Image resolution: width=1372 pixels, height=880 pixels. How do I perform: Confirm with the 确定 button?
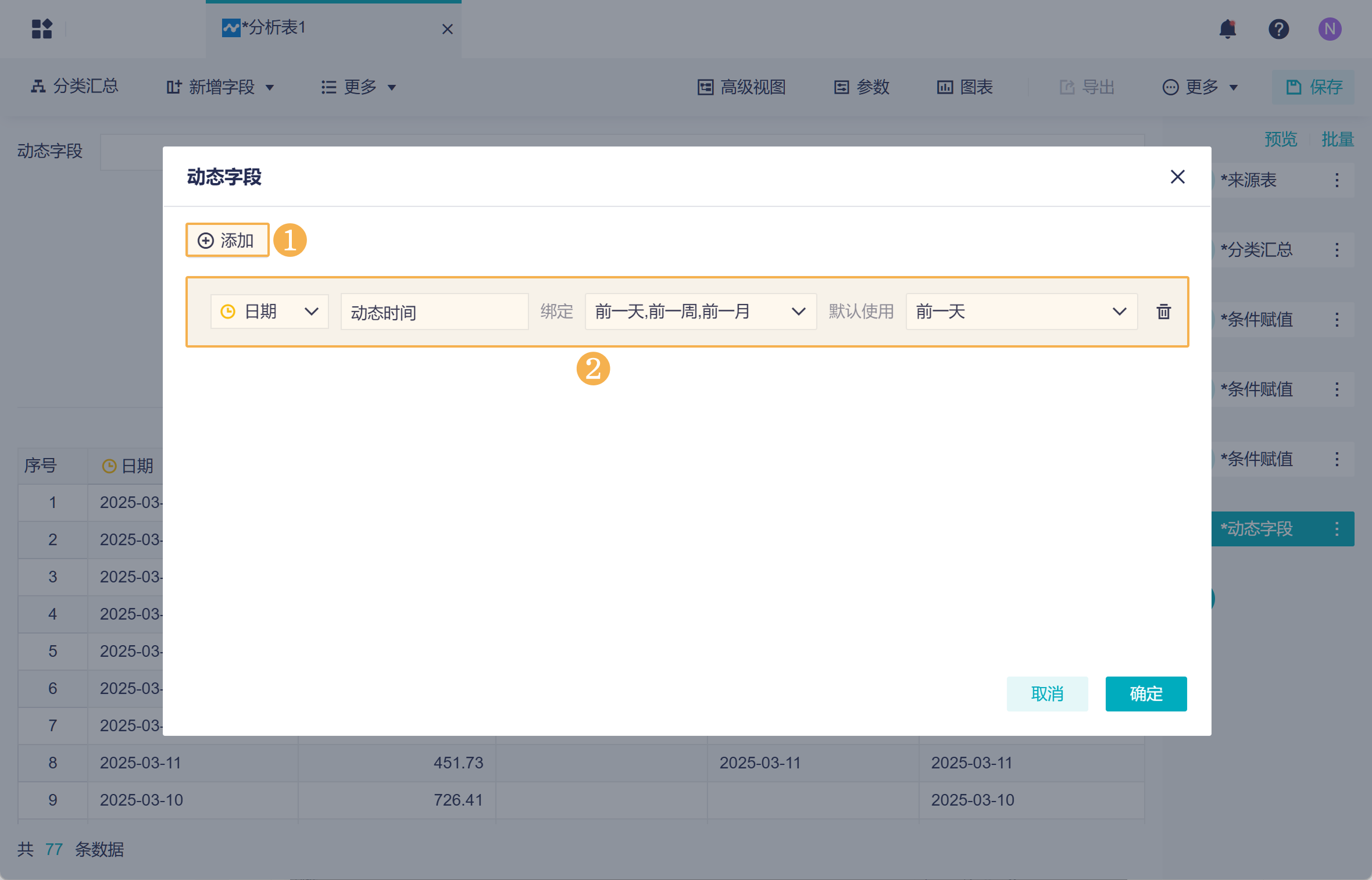pyautogui.click(x=1145, y=693)
